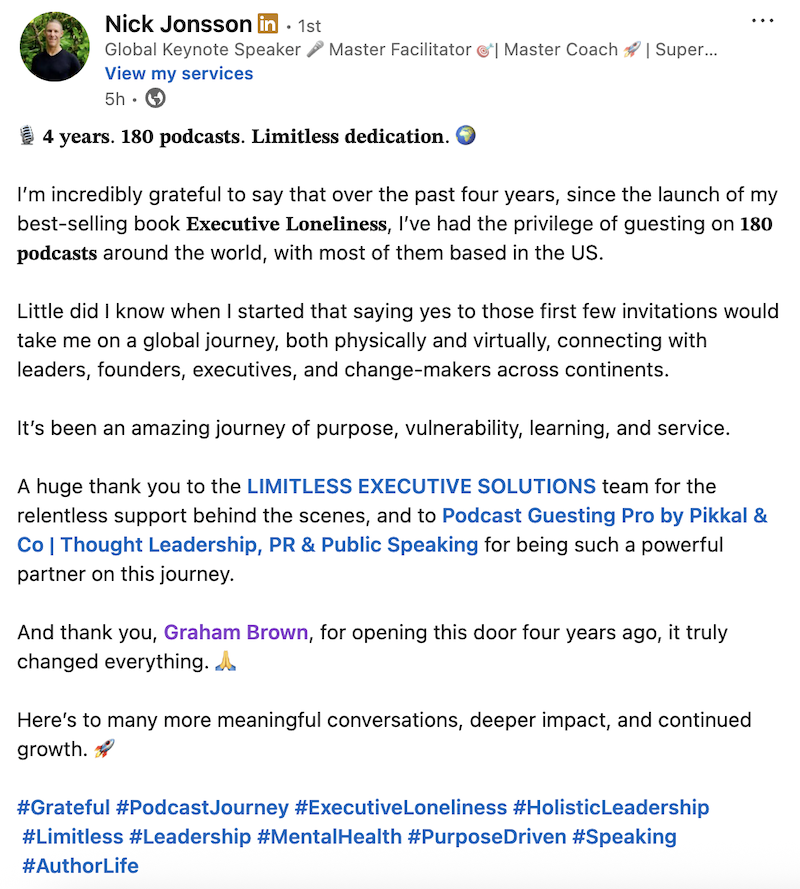Visit Graham Brown's mentioned profile
Screen dimensions: 800x889
(x=236, y=633)
